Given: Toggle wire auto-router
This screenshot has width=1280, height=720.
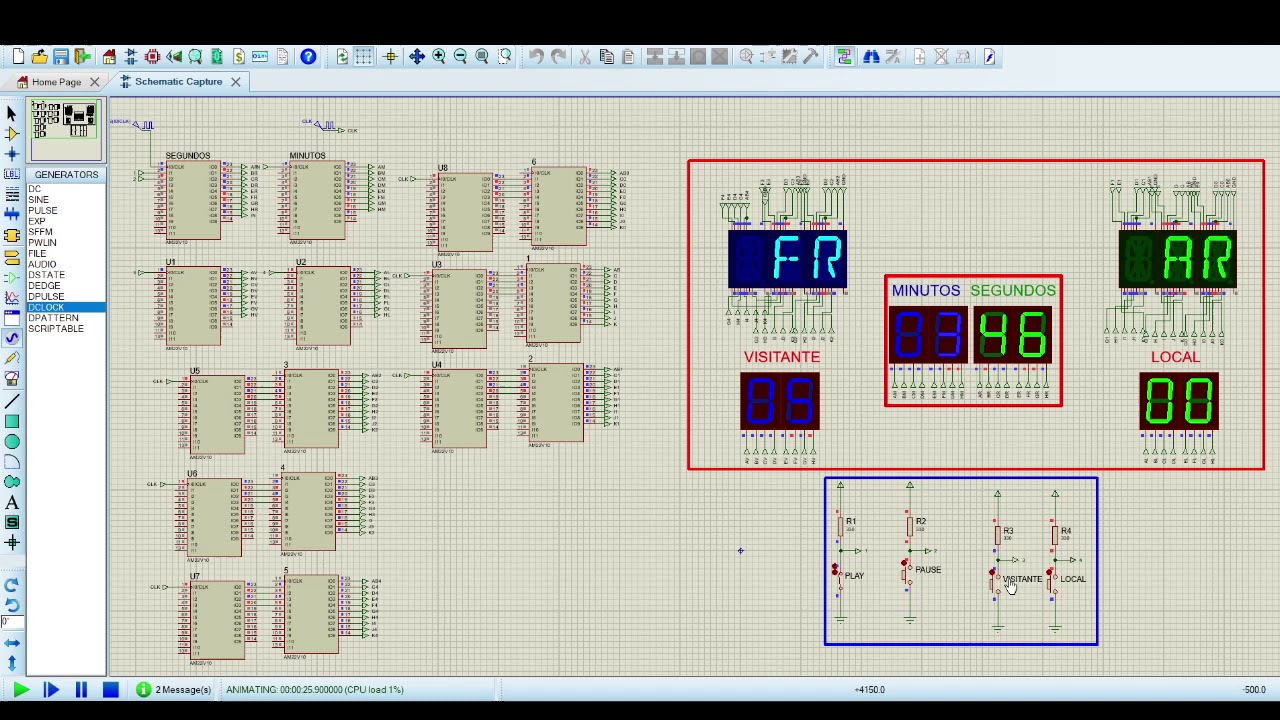Looking at the screenshot, I should click(844, 57).
